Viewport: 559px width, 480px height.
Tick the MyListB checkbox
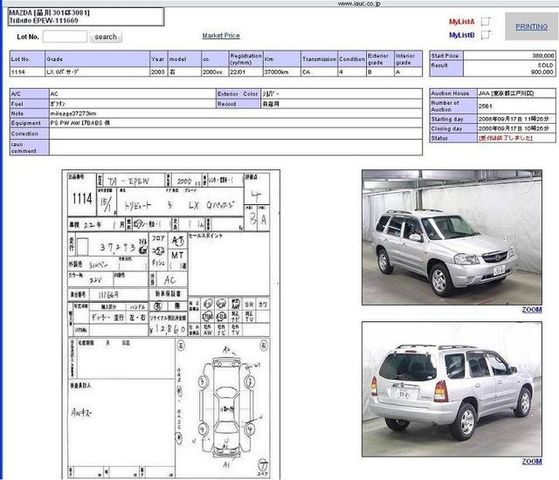click(x=485, y=35)
